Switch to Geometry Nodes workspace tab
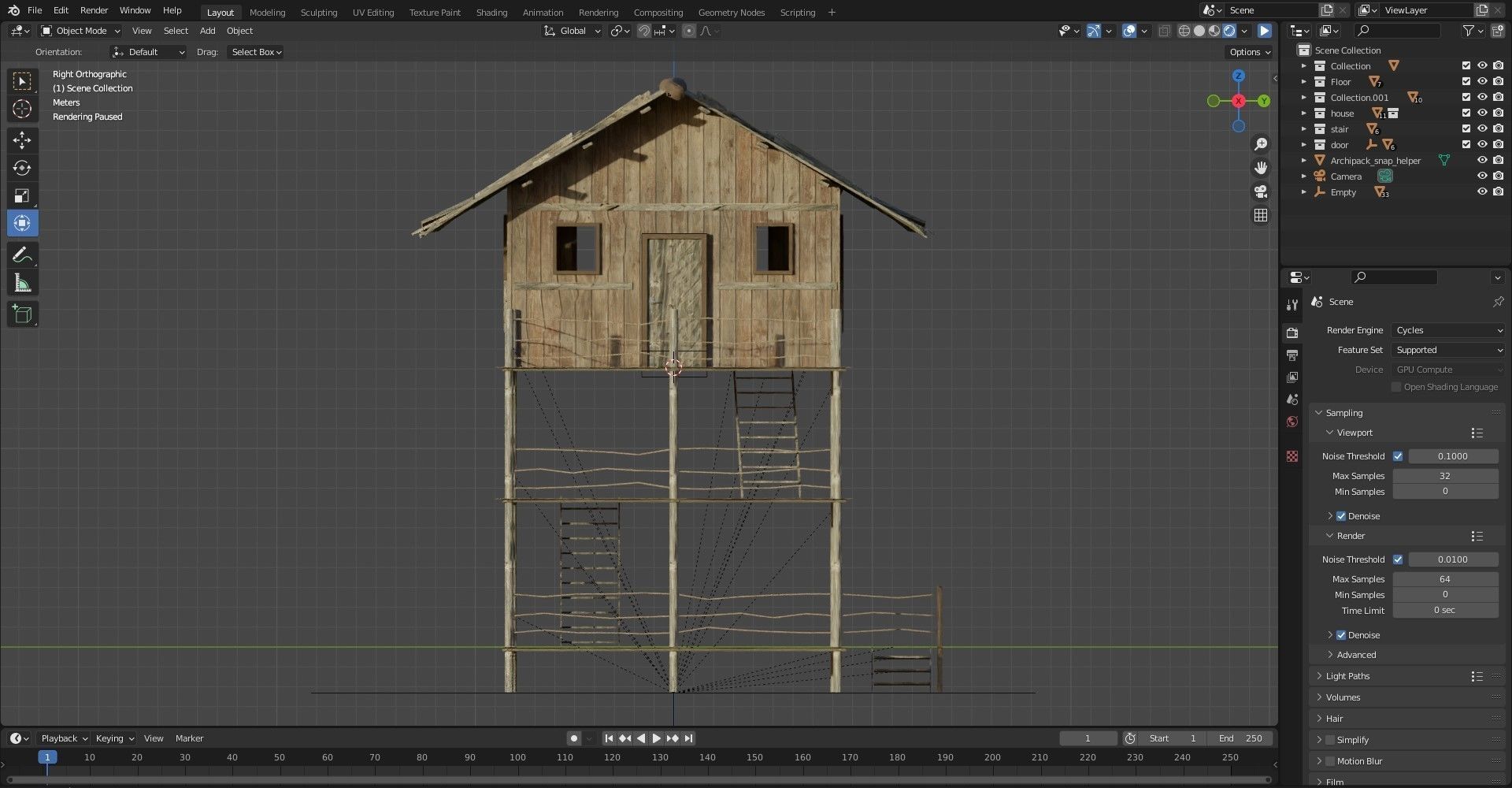This screenshot has width=1512, height=788. [x=731, y=12]
